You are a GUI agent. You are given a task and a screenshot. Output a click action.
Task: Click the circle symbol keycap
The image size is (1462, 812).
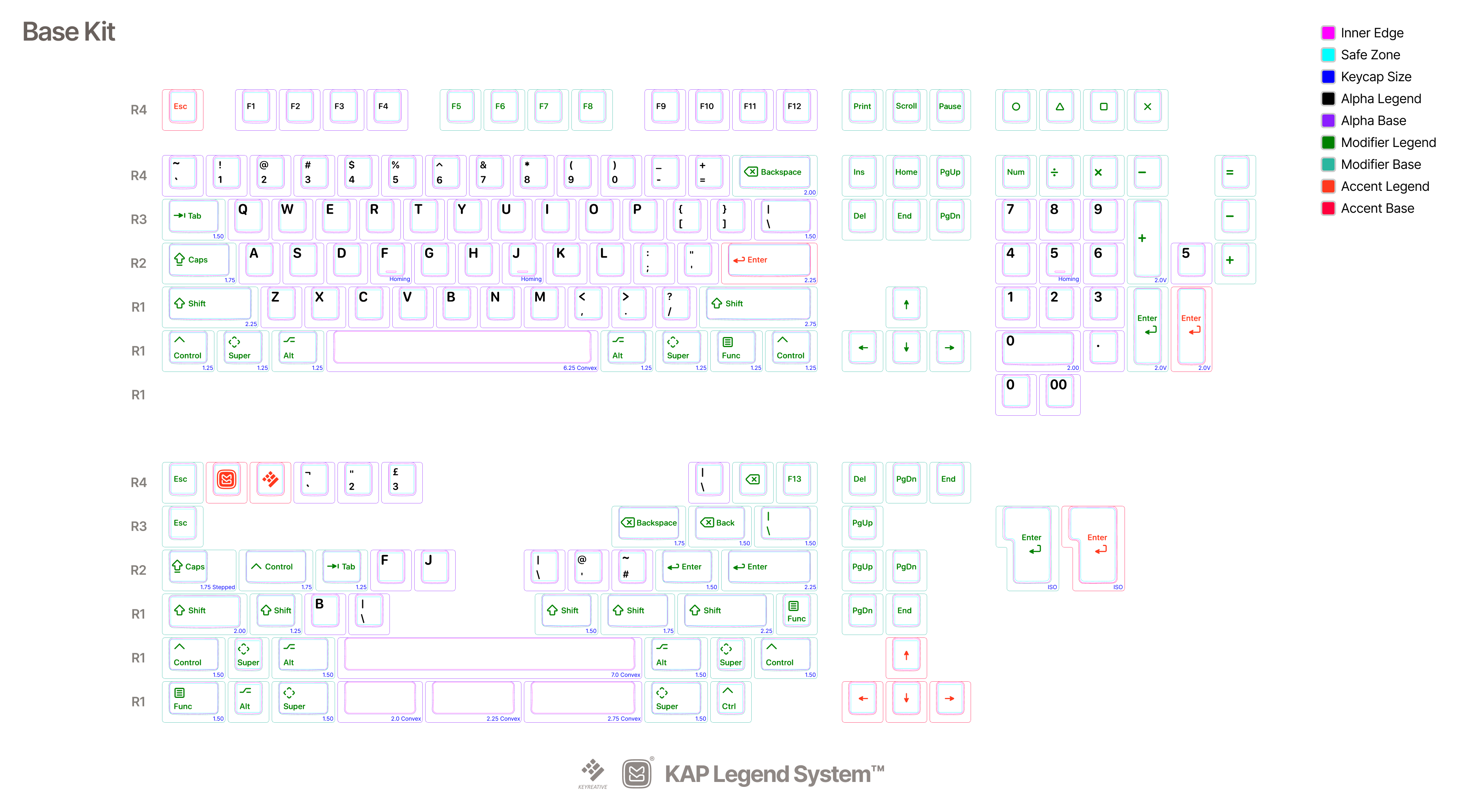click(1016, 110)
